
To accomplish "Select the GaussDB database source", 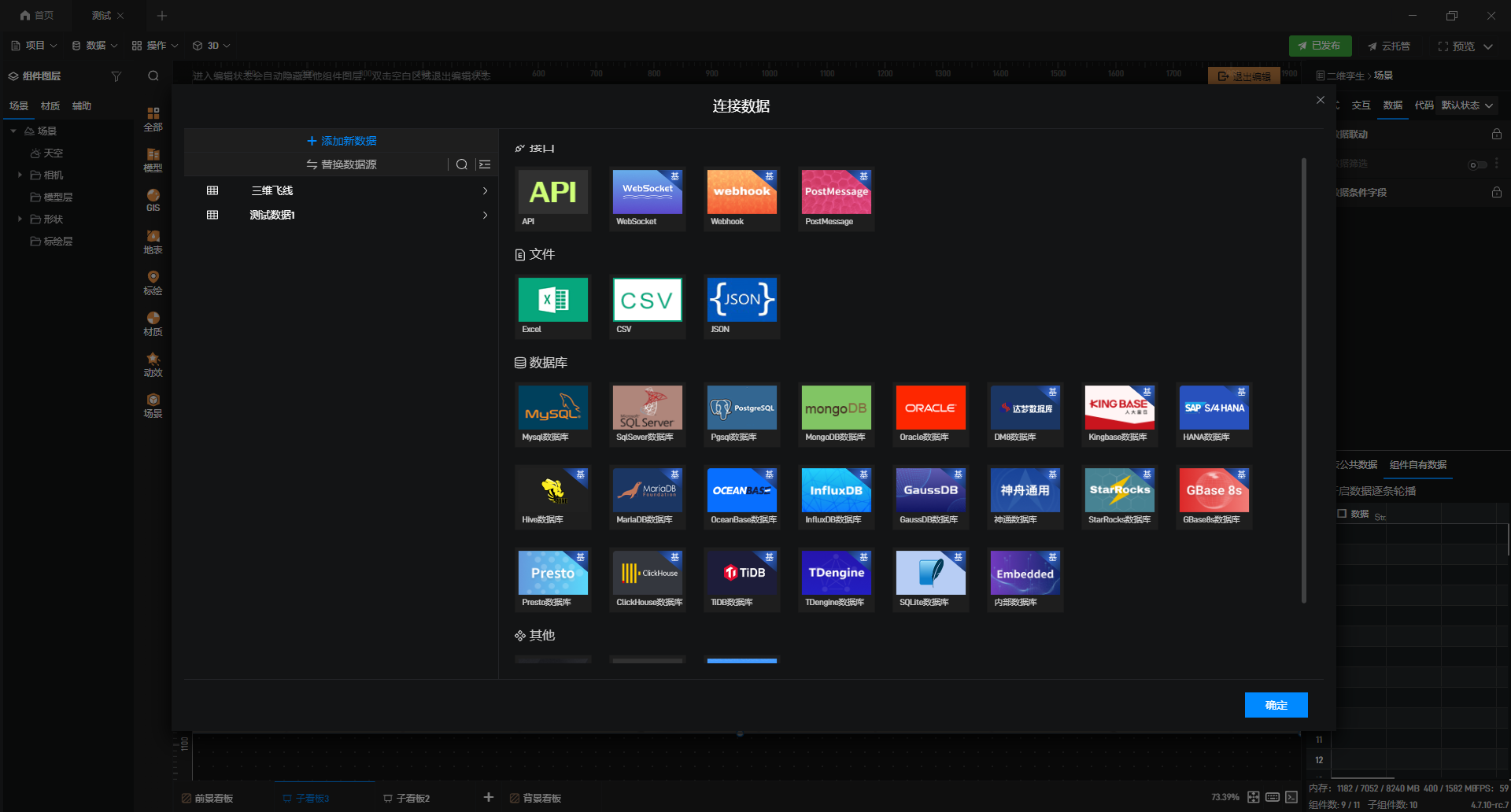I will coord(931,497).
